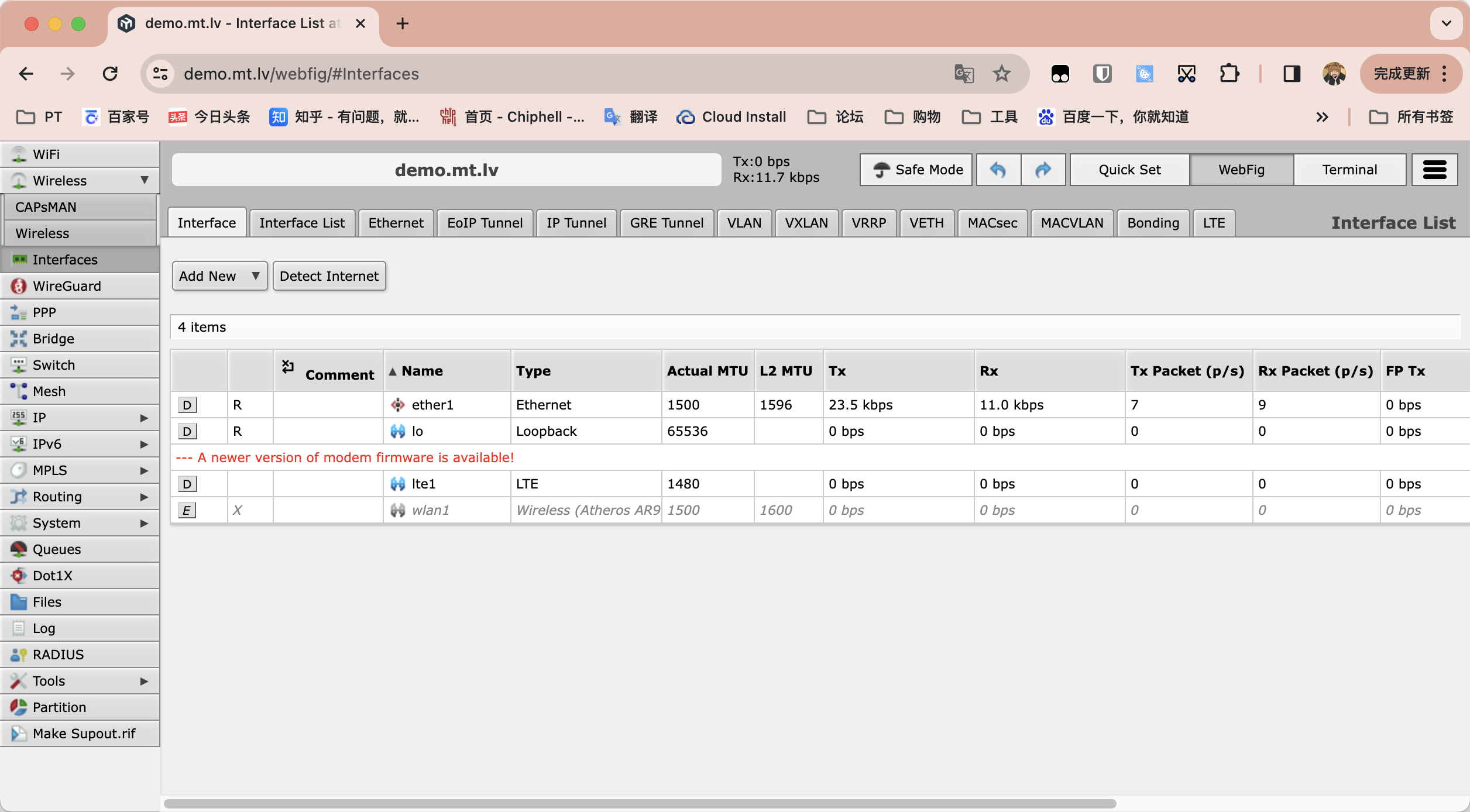Click the column chooser icon beside Comment
This screenshot has height=812, width=1470.
[x=287, y=367]
